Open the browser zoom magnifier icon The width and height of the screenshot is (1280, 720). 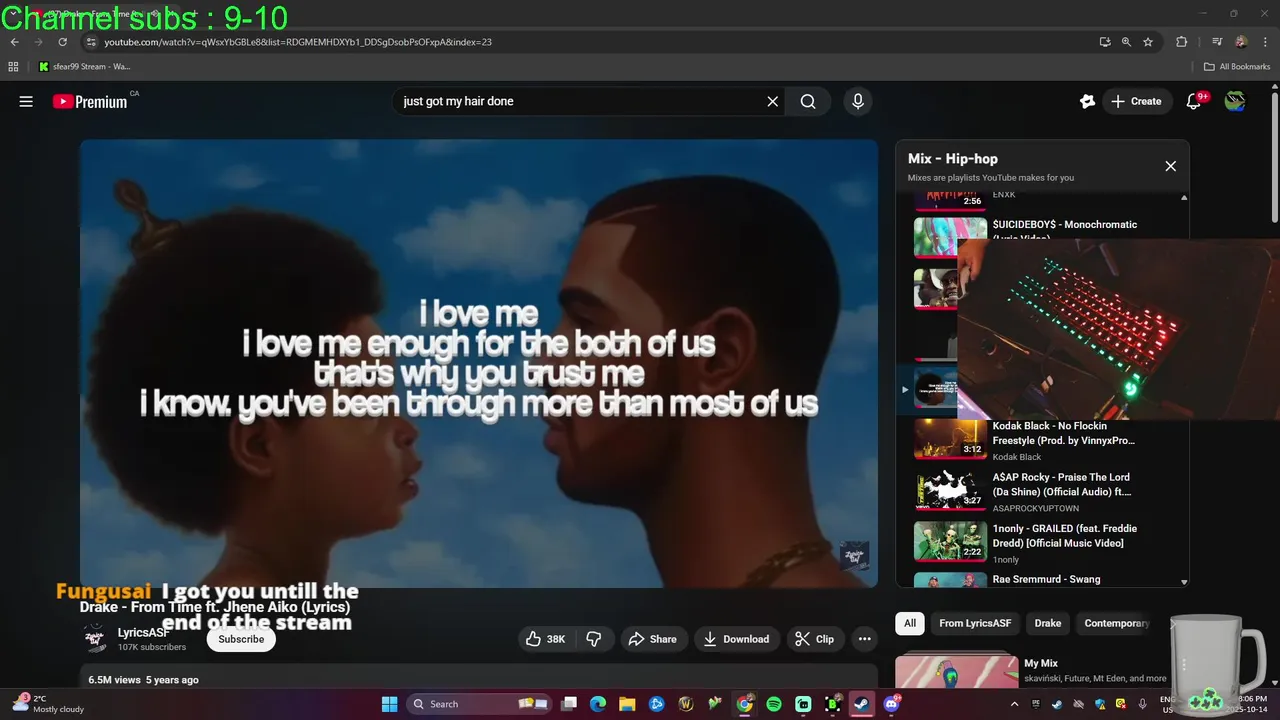tap(1126, 42)
